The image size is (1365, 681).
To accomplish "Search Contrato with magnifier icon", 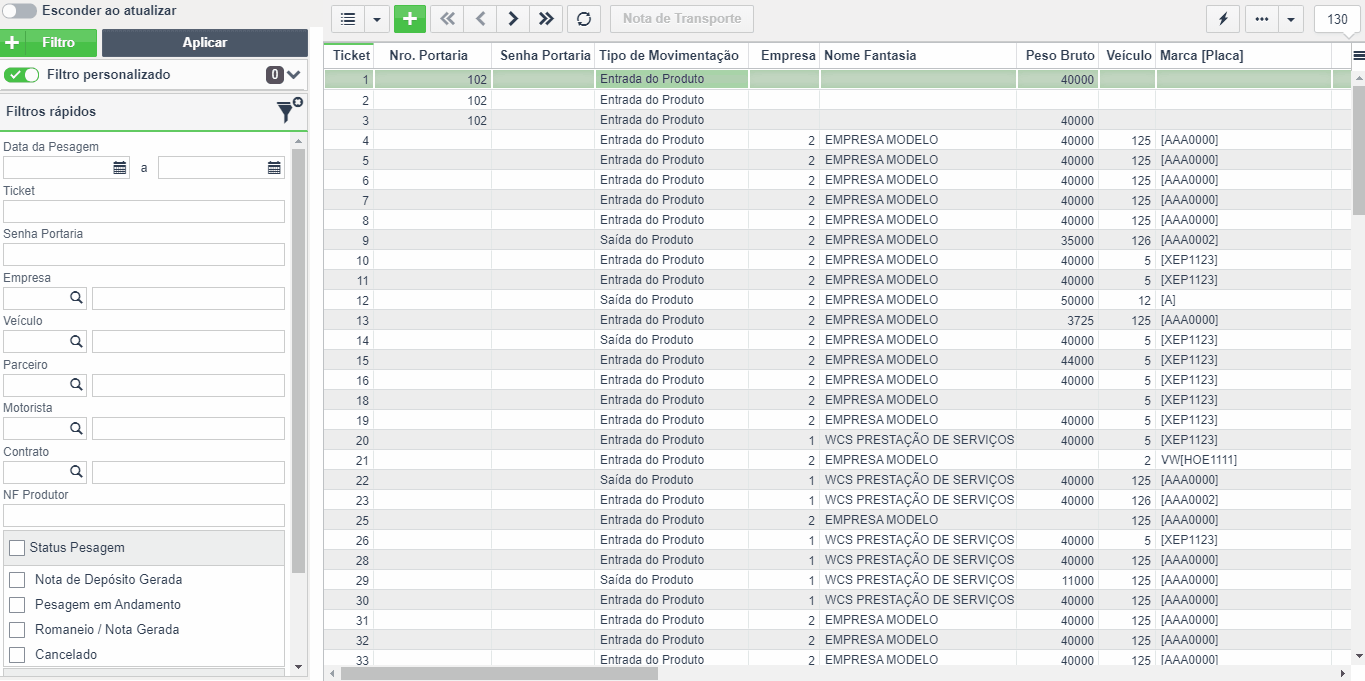I will (76, 472).
